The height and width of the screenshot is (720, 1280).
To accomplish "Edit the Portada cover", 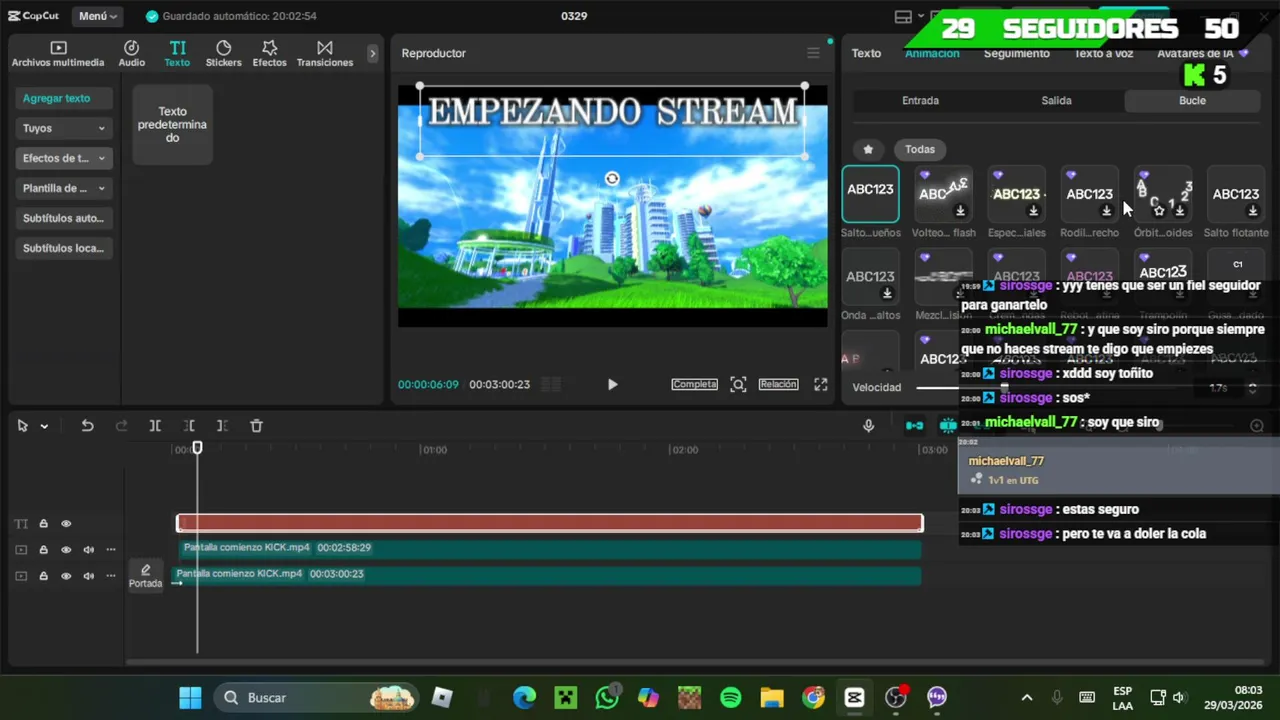I will click(x=145, y=576).
